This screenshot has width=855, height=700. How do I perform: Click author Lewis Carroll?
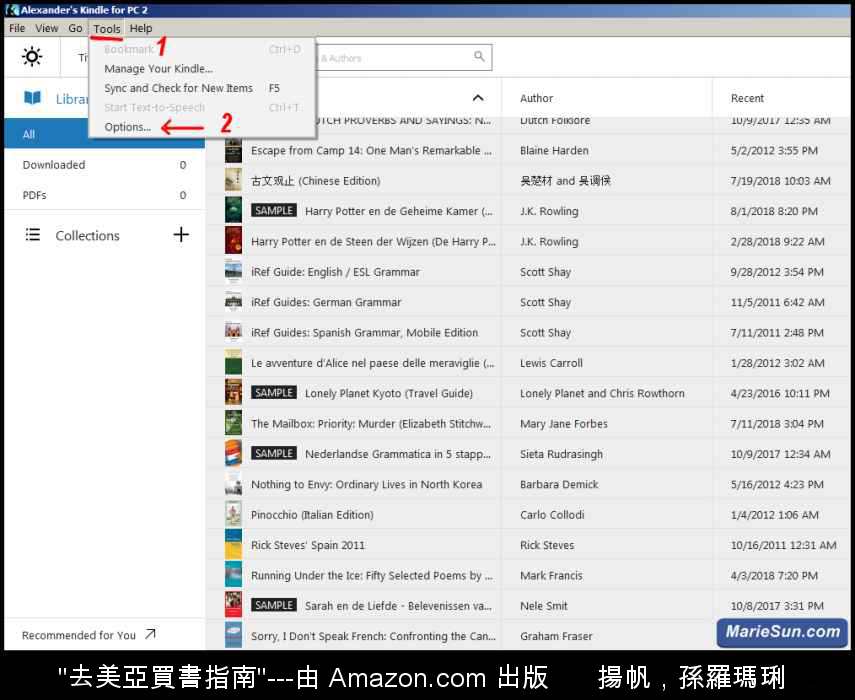(x=551, y=363)
